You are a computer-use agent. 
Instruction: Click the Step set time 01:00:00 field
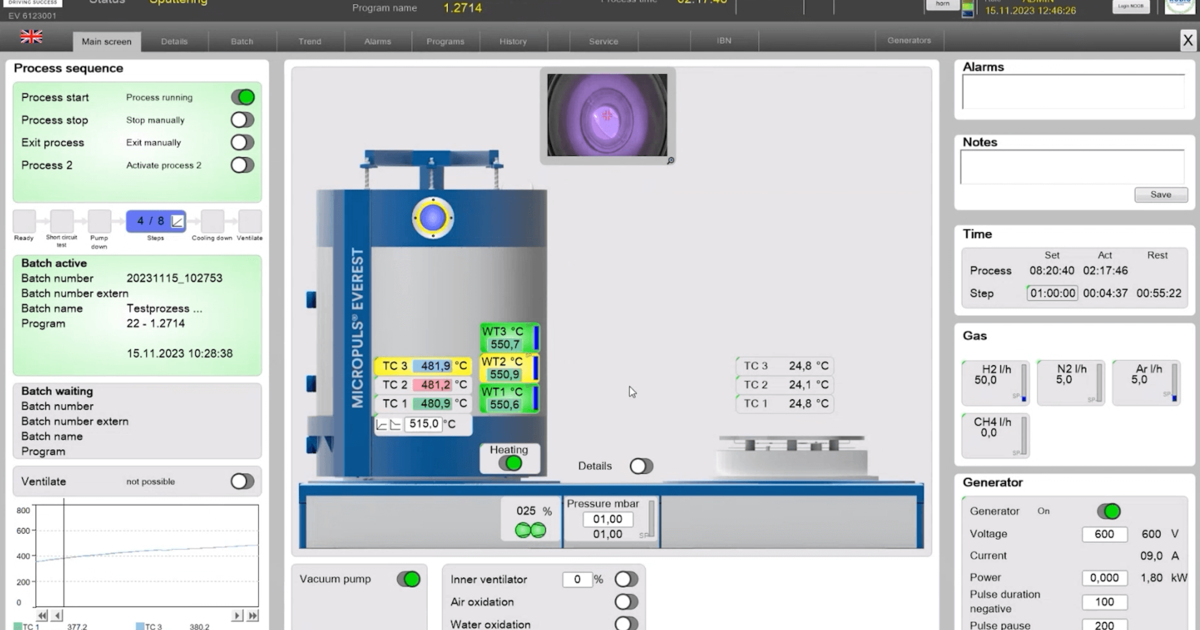(1053, 293)
